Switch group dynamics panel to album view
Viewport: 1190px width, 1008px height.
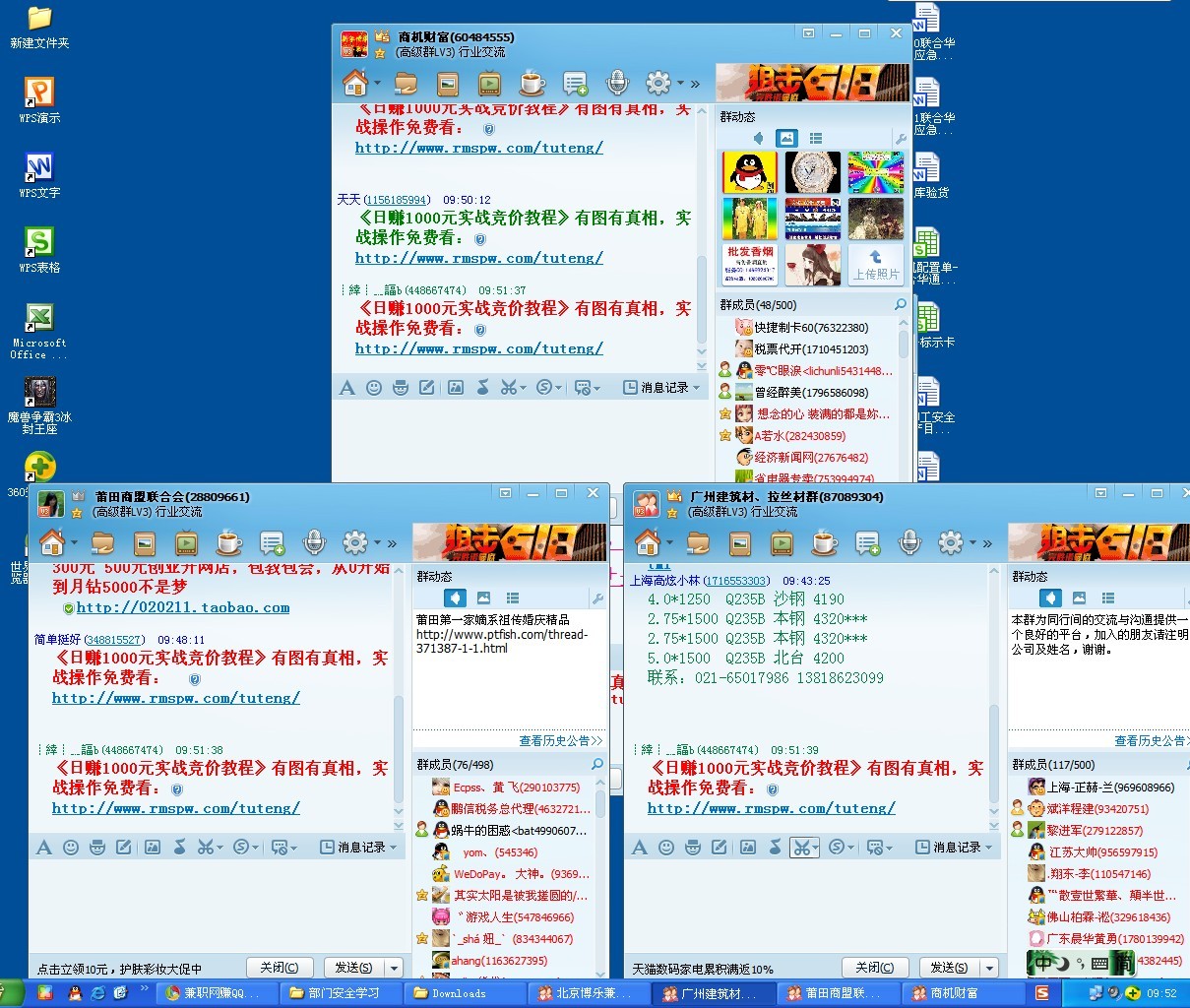click(x=786, y=138)
